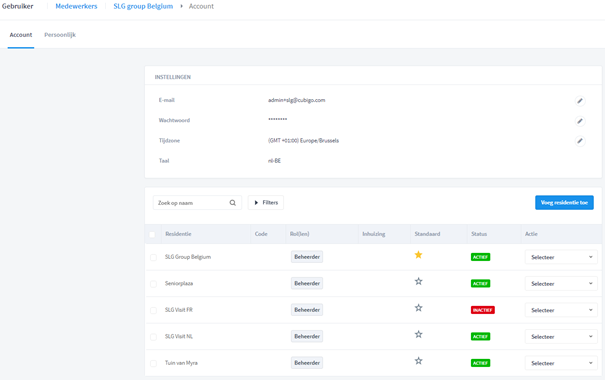The width and height of the screenshot is (605, 380).
Task: Open SLG group Belgium breadcrumb link
Action: click(x=143, y=6)
